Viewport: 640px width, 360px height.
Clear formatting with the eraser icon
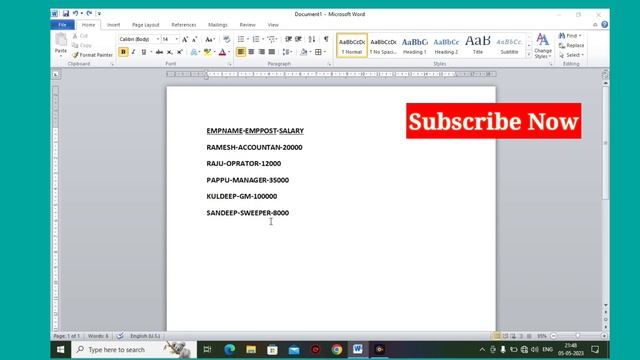point(227,39)
